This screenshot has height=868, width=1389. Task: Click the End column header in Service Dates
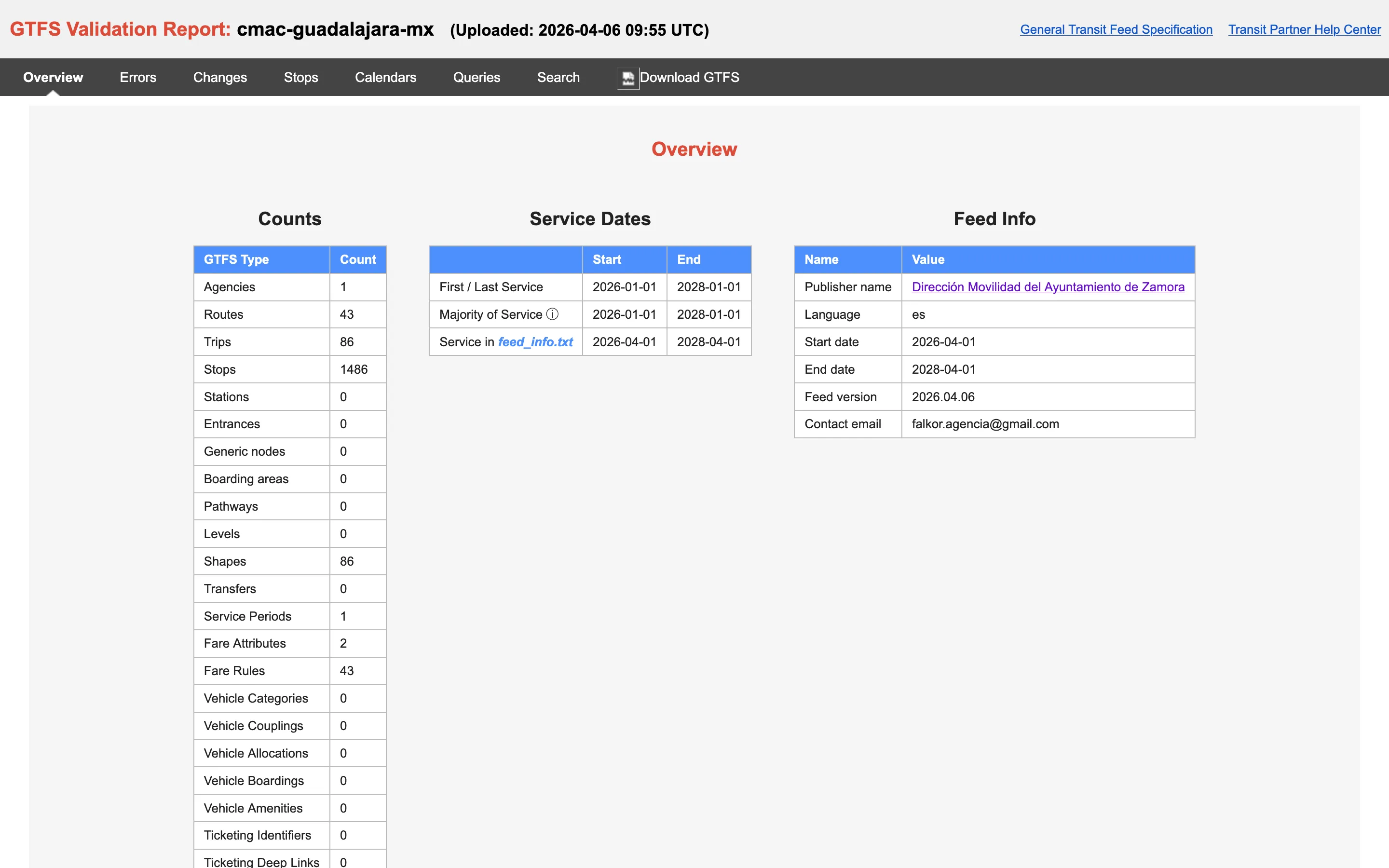(709, 259)
